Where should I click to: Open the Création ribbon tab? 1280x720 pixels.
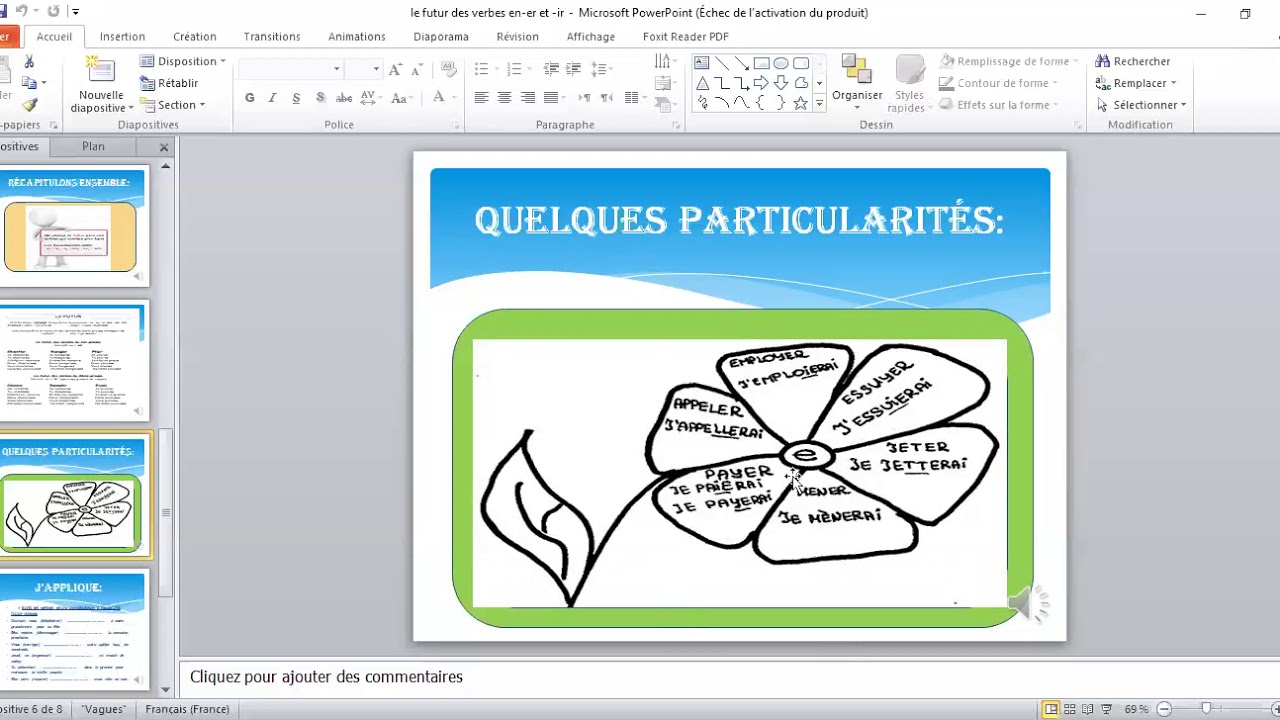(x=195, y=37)
